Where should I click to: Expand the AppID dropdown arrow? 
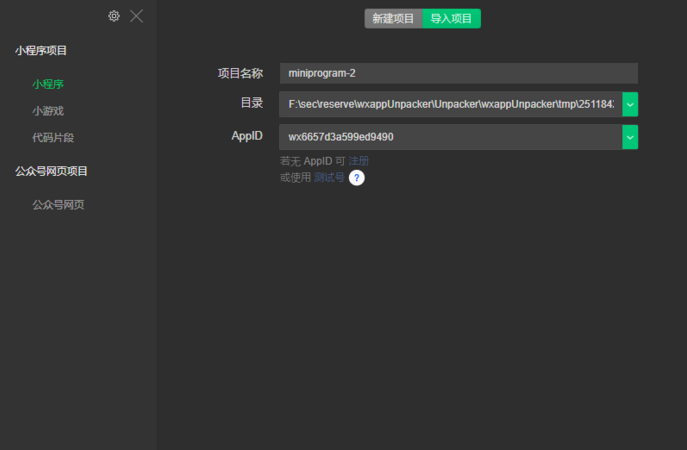pos(630,137)
